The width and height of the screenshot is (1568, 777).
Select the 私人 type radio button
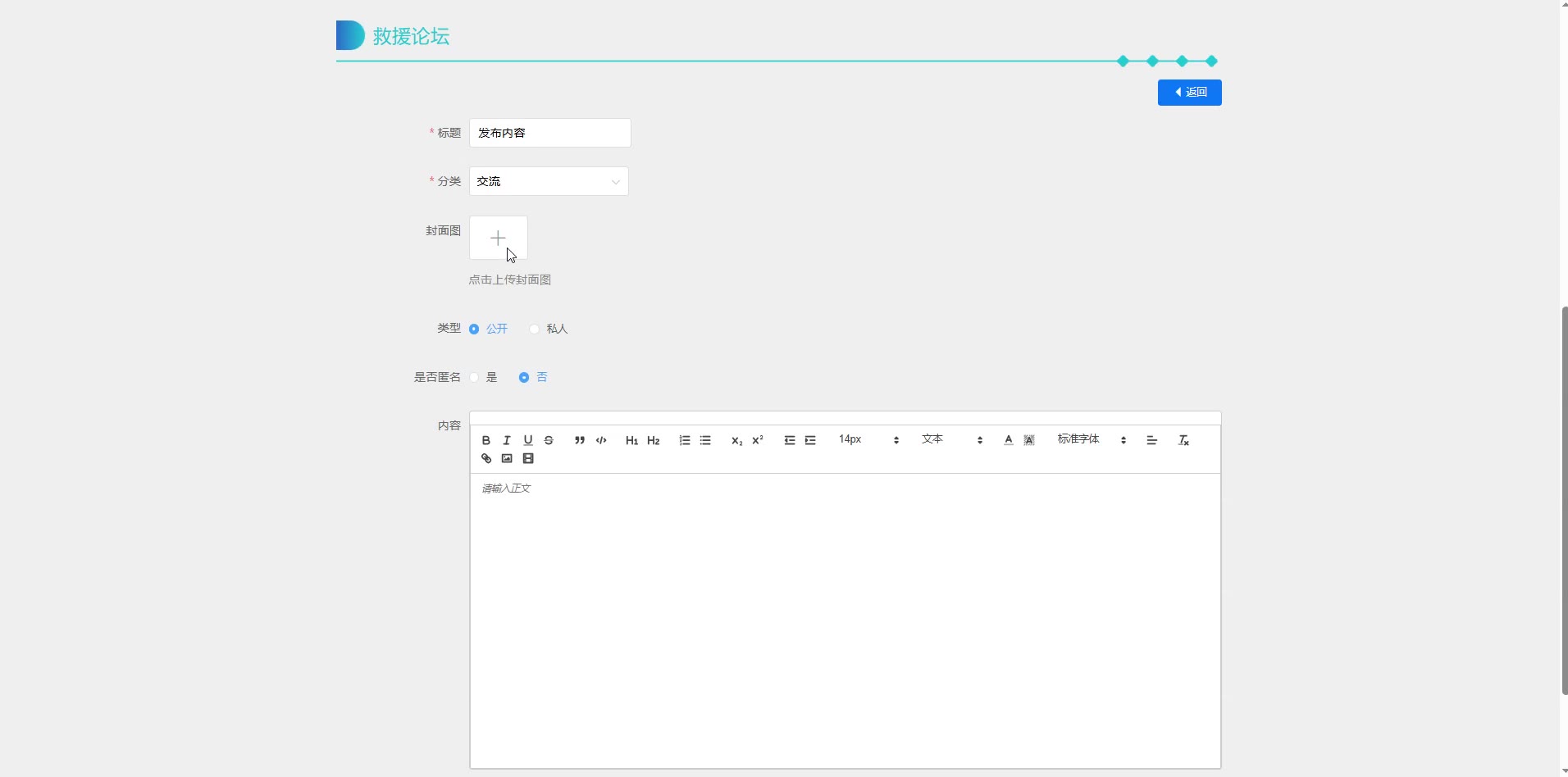pos(535,329)
